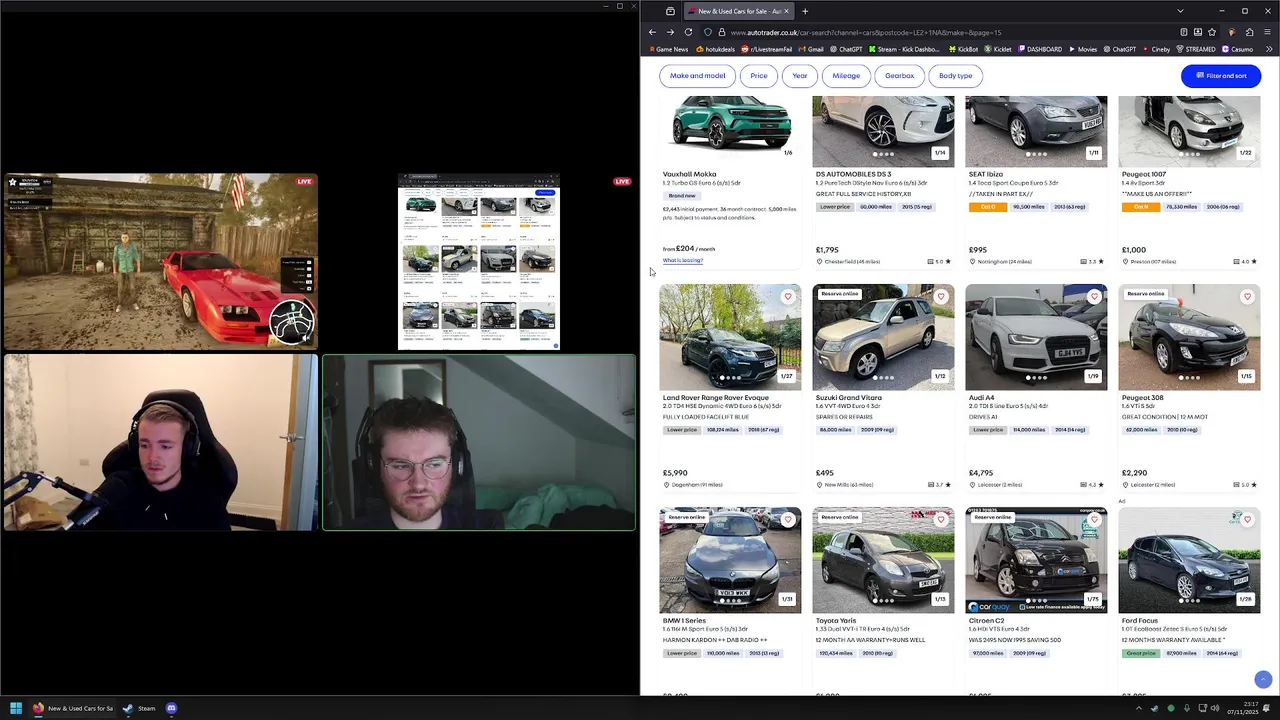Open hotukdeals bookmark

click(715, 49)
